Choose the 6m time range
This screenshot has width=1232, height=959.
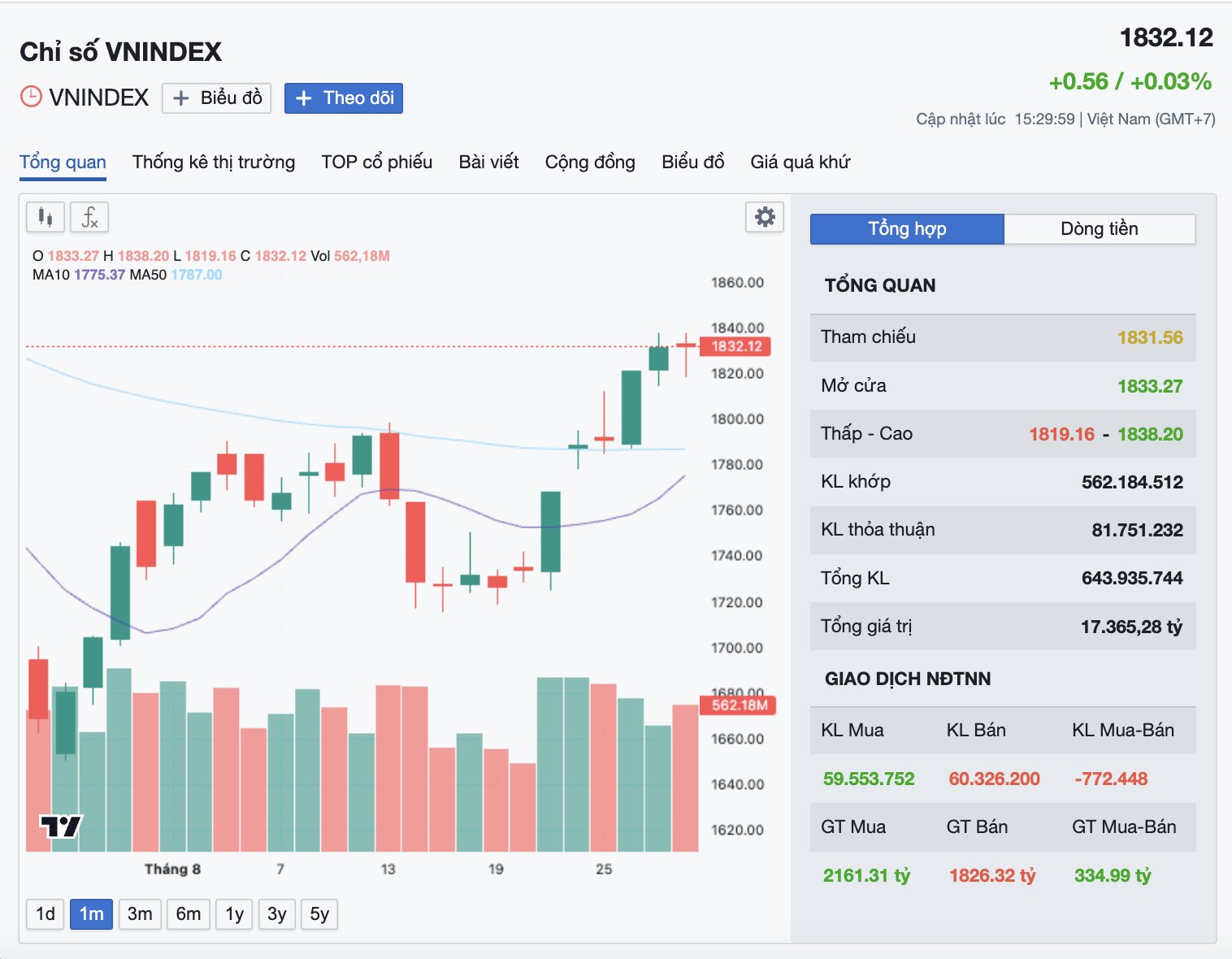coord(189,914)
